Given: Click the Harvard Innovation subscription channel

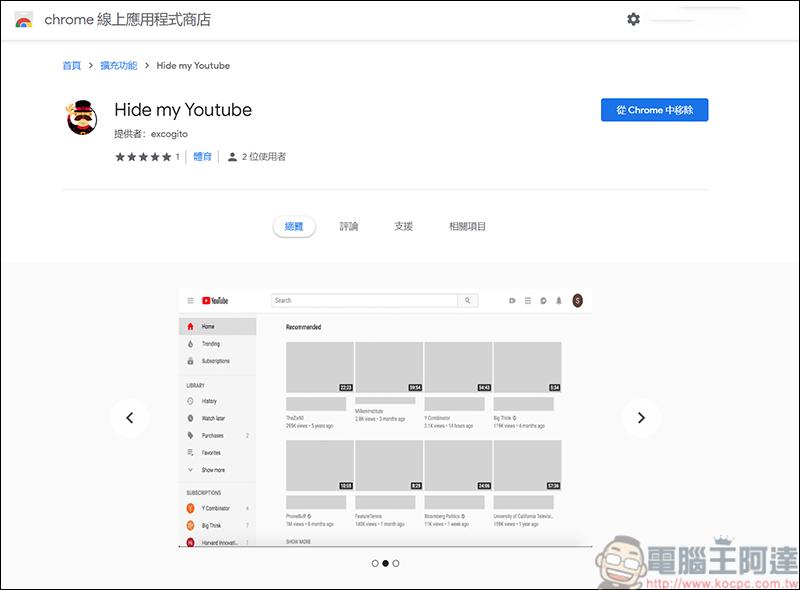Looking at the screenshot, I should point(217,542).
